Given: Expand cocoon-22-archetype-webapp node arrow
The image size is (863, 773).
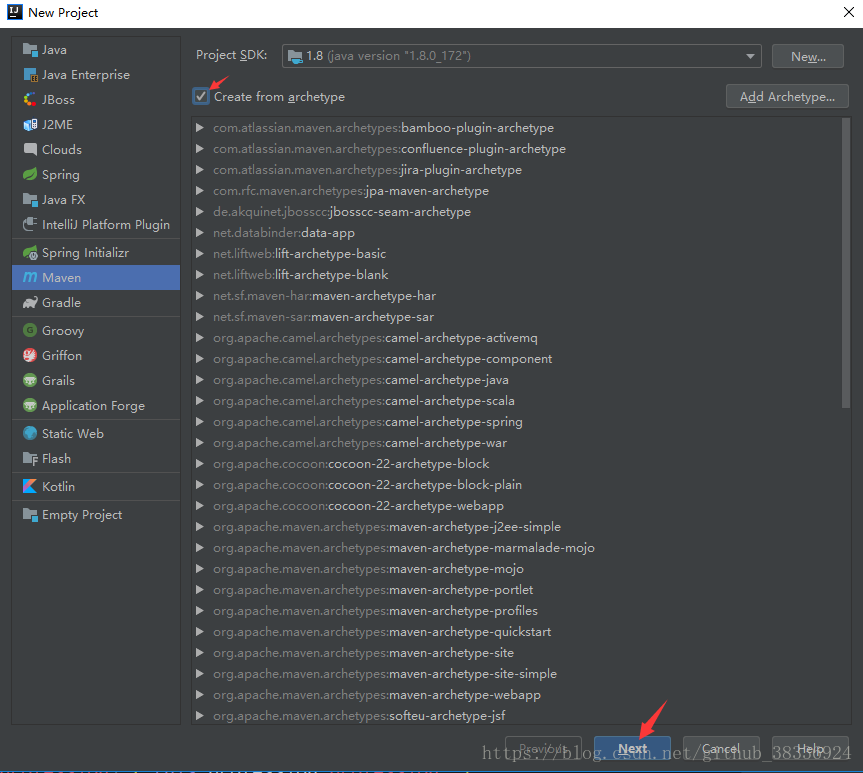Looking at the screenshot, I should tap(200, 505).
